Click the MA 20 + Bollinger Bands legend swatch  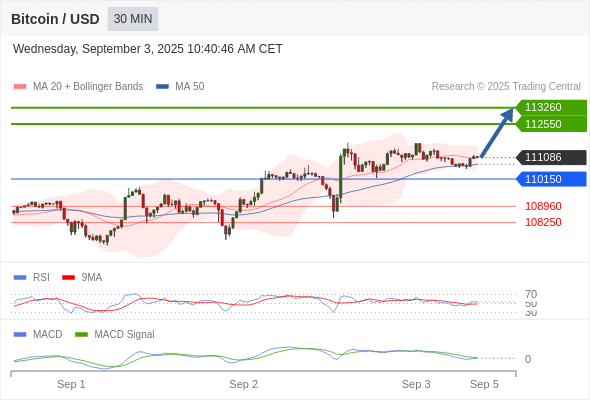coord(20,87)
